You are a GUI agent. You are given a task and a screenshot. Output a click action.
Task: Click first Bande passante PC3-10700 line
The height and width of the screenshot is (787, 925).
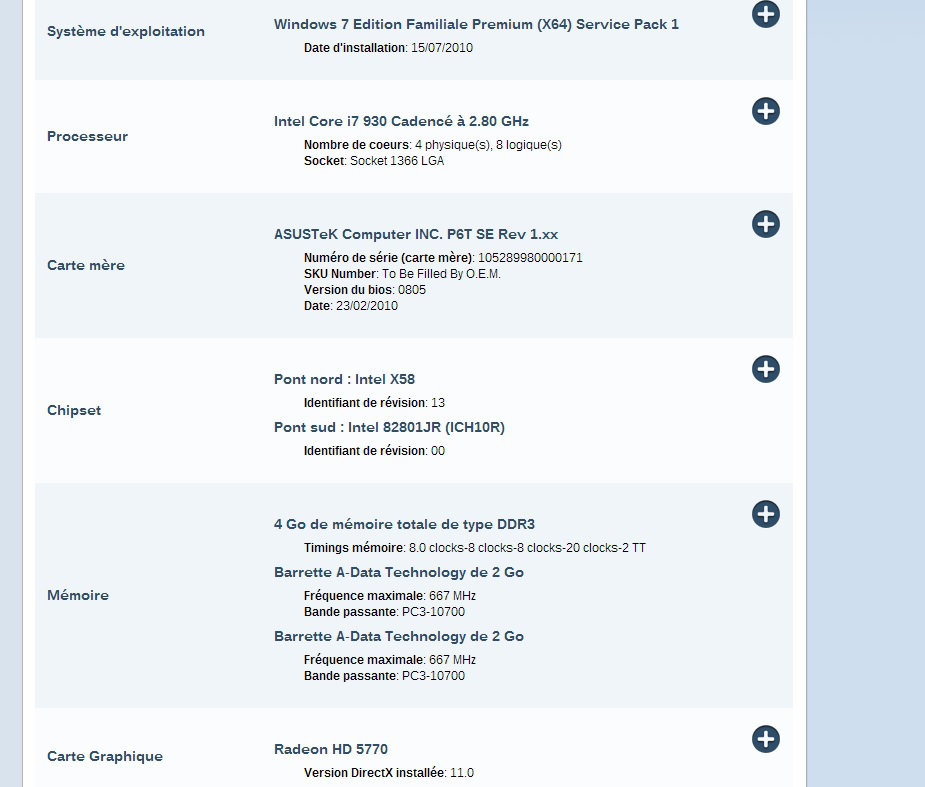385,612
